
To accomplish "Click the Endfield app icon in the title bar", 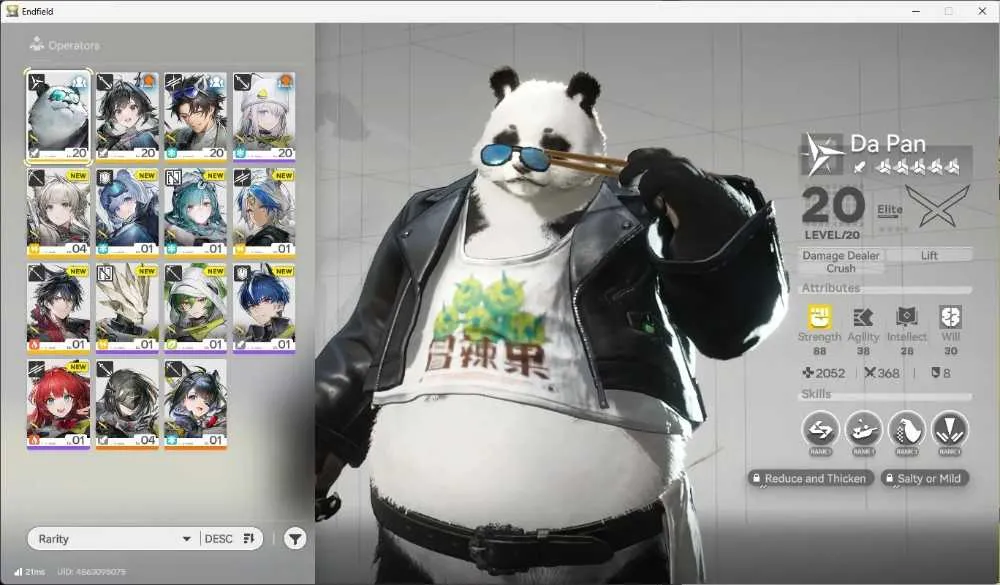I will point(11,11).
